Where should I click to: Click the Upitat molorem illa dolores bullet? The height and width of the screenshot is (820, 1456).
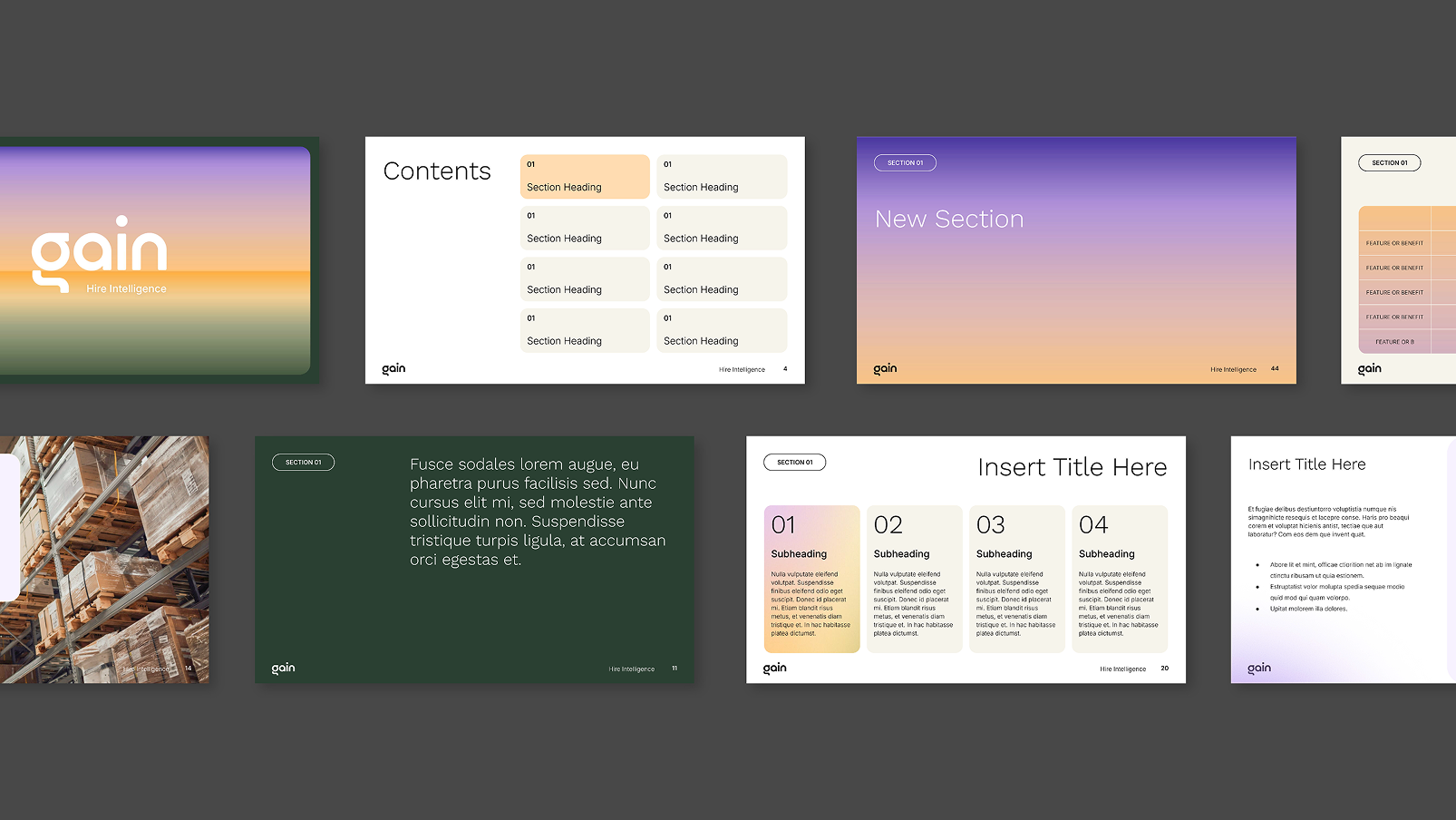[1308, 609]
